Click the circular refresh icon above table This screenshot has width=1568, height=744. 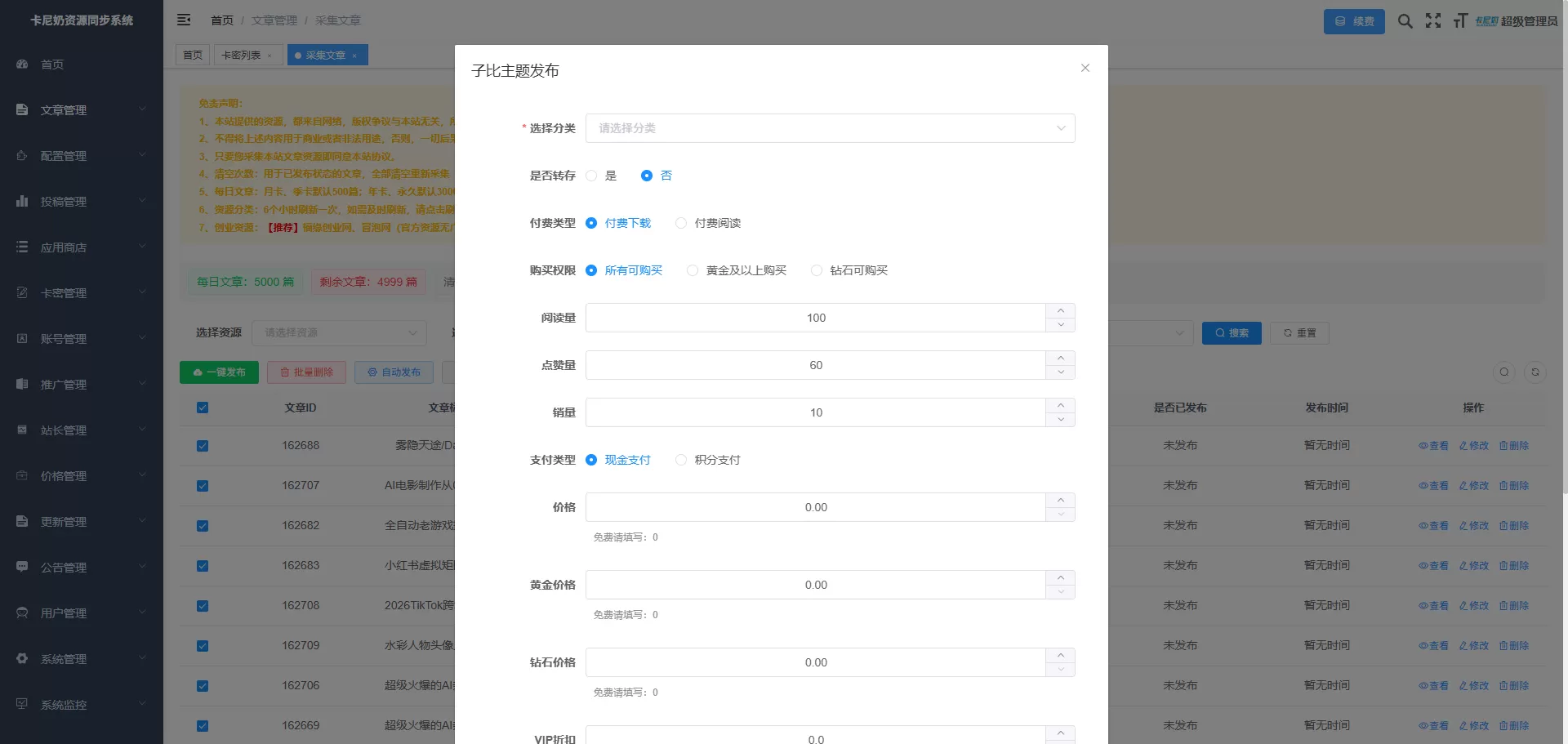coord(1535,372)
